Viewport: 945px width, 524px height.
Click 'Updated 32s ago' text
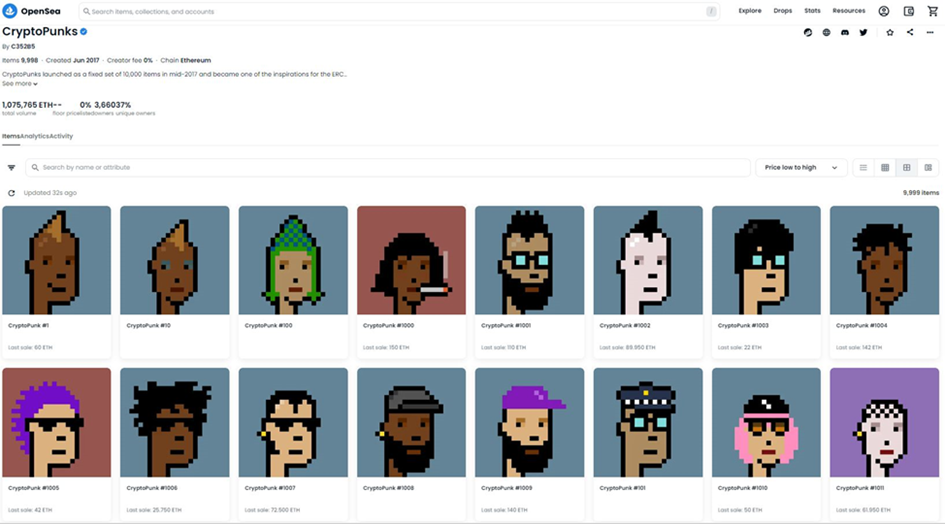[50, 193]
